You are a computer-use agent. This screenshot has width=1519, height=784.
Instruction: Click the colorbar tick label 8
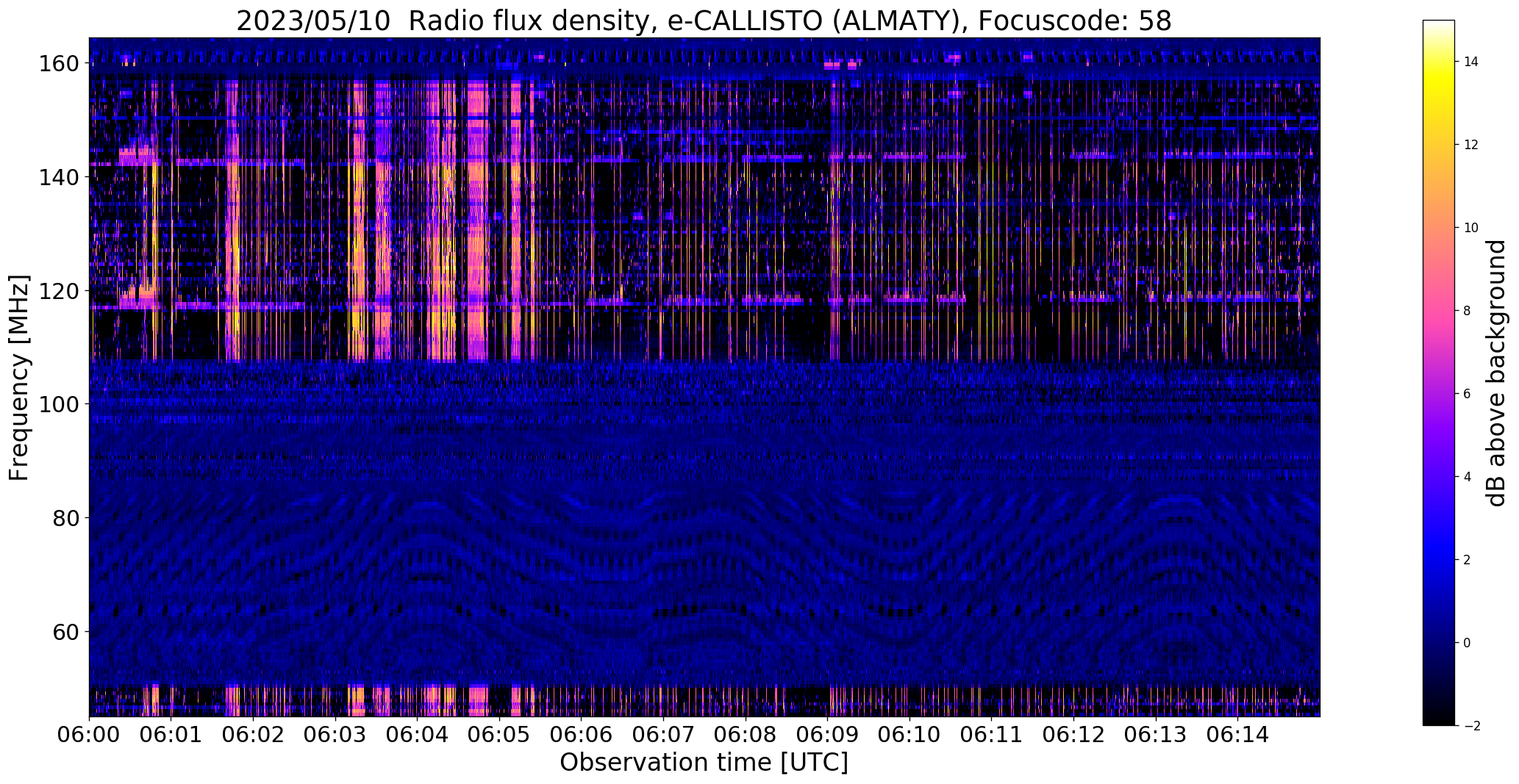[1468, 311]
